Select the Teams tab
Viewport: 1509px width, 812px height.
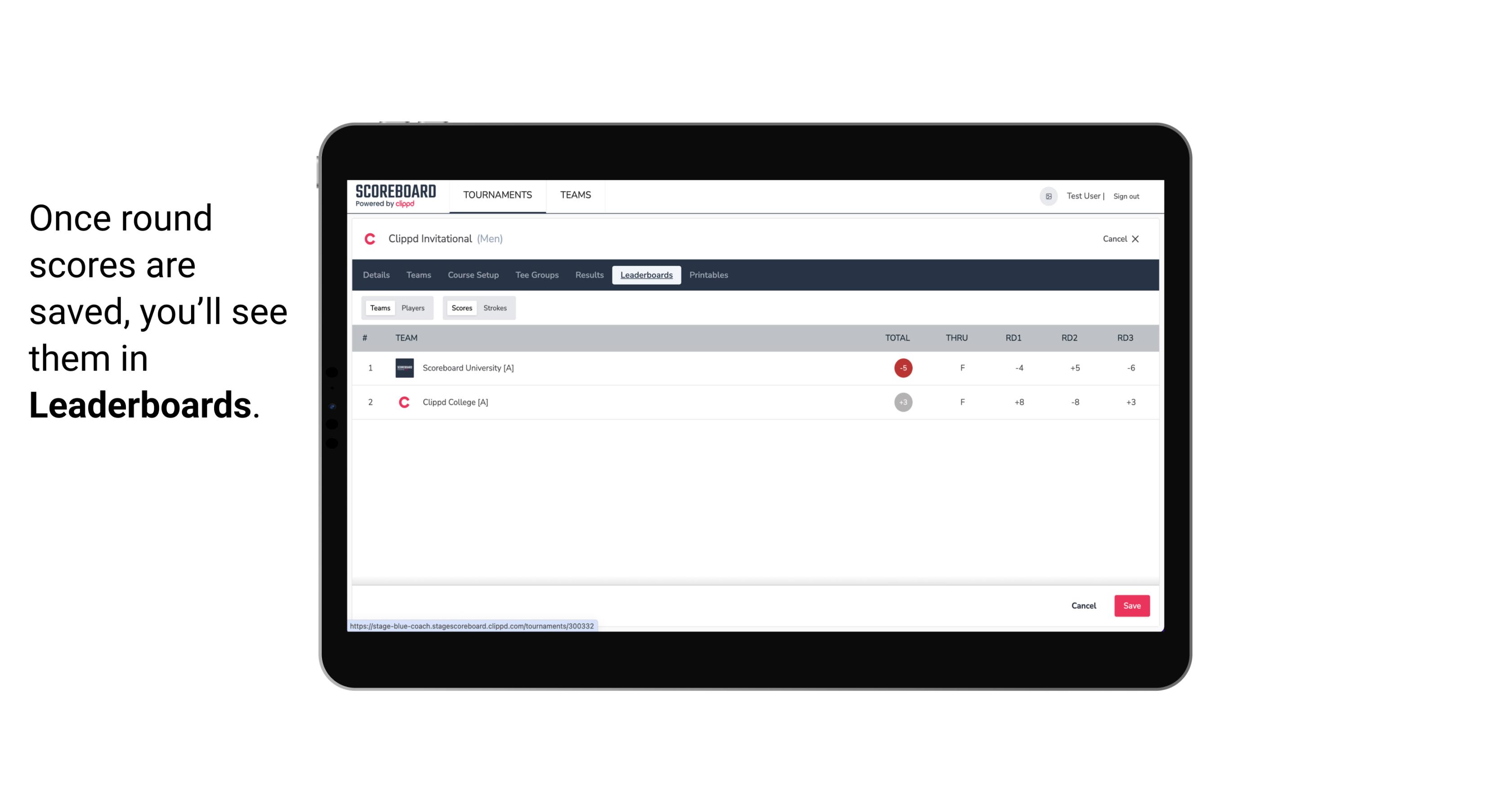tap(379, 308)
